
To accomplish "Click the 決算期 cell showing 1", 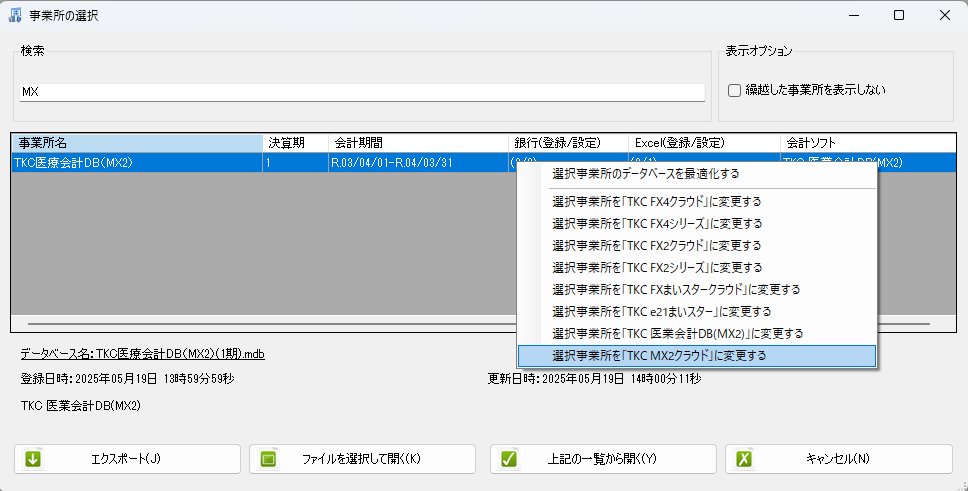I will [x=295, y=163].
